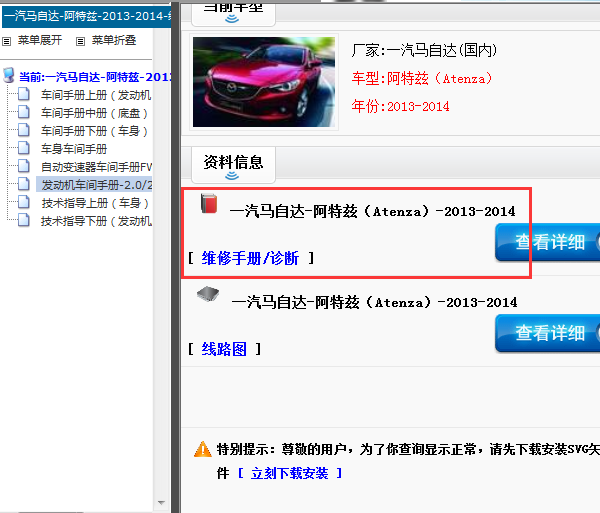The width and height of the screenshot is (600, 513).
Task: Open 自动变速器车间手册FW in tree
Action: click(96, 167)
